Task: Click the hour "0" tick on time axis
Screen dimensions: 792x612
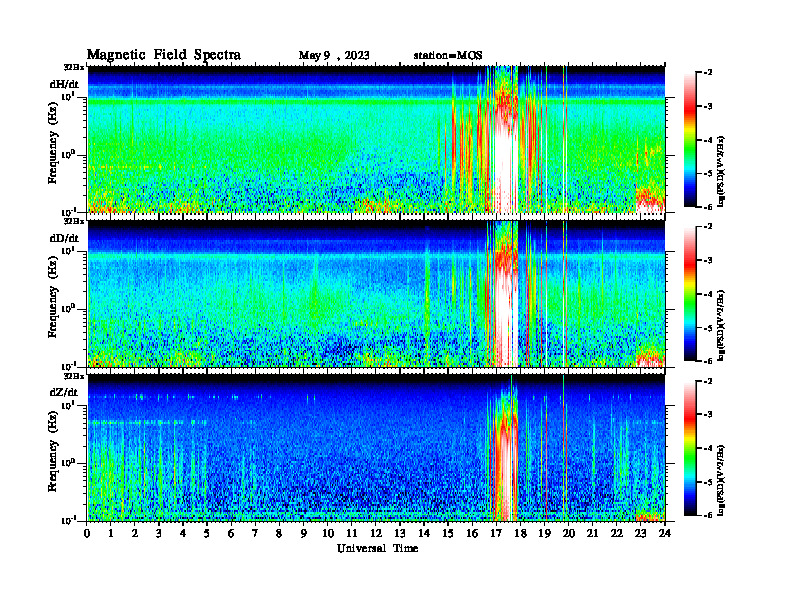Action: click(x=87, y=534)
